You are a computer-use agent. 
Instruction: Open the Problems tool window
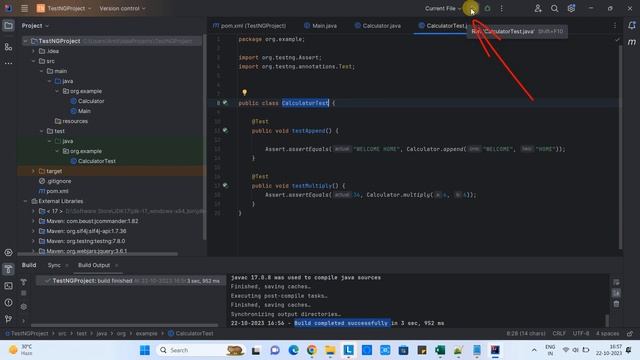8,303
